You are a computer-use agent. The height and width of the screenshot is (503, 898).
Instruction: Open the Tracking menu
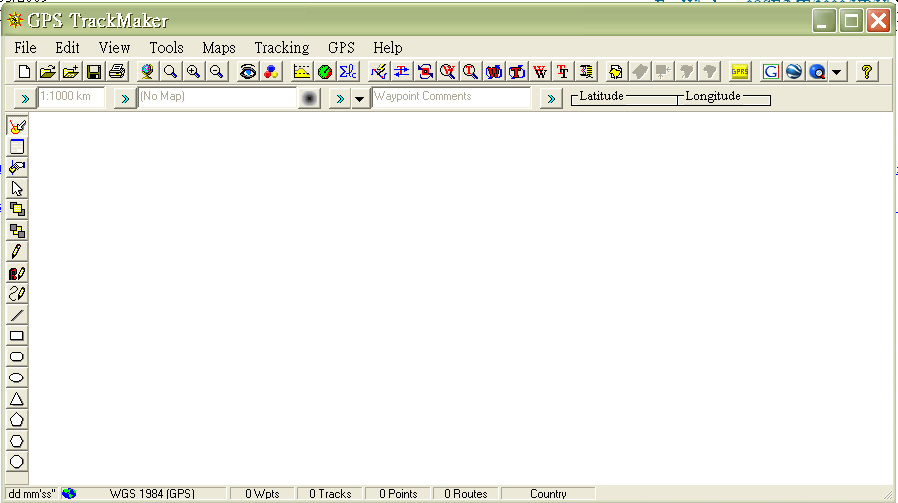click(282, 48)
